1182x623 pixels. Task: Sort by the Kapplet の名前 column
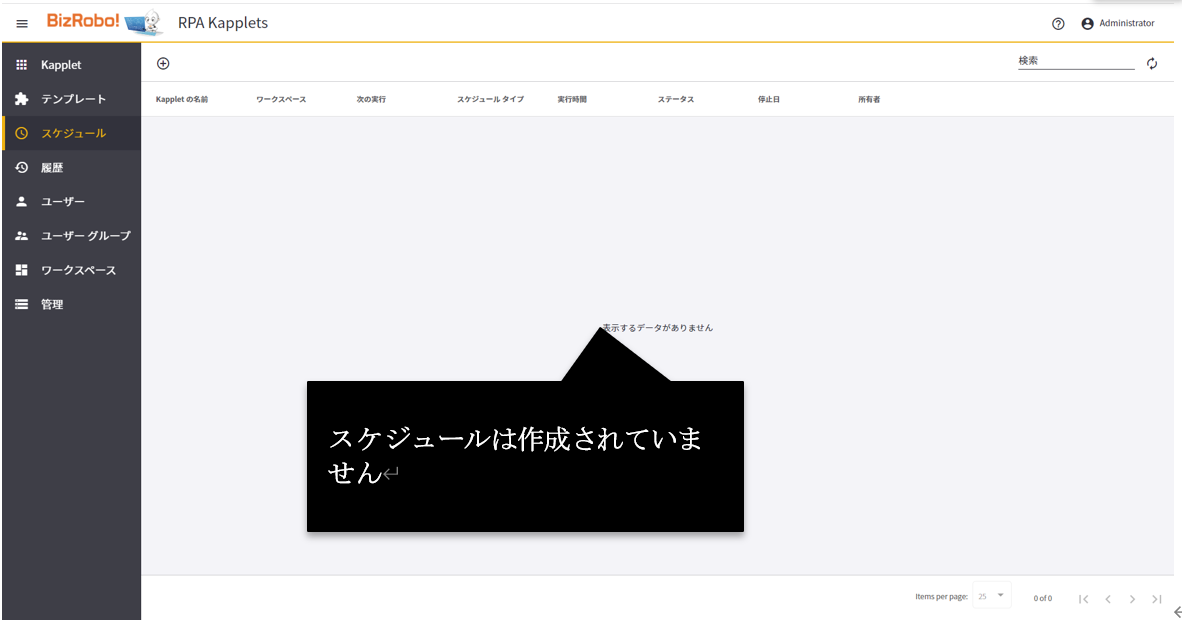coord(181,99)
